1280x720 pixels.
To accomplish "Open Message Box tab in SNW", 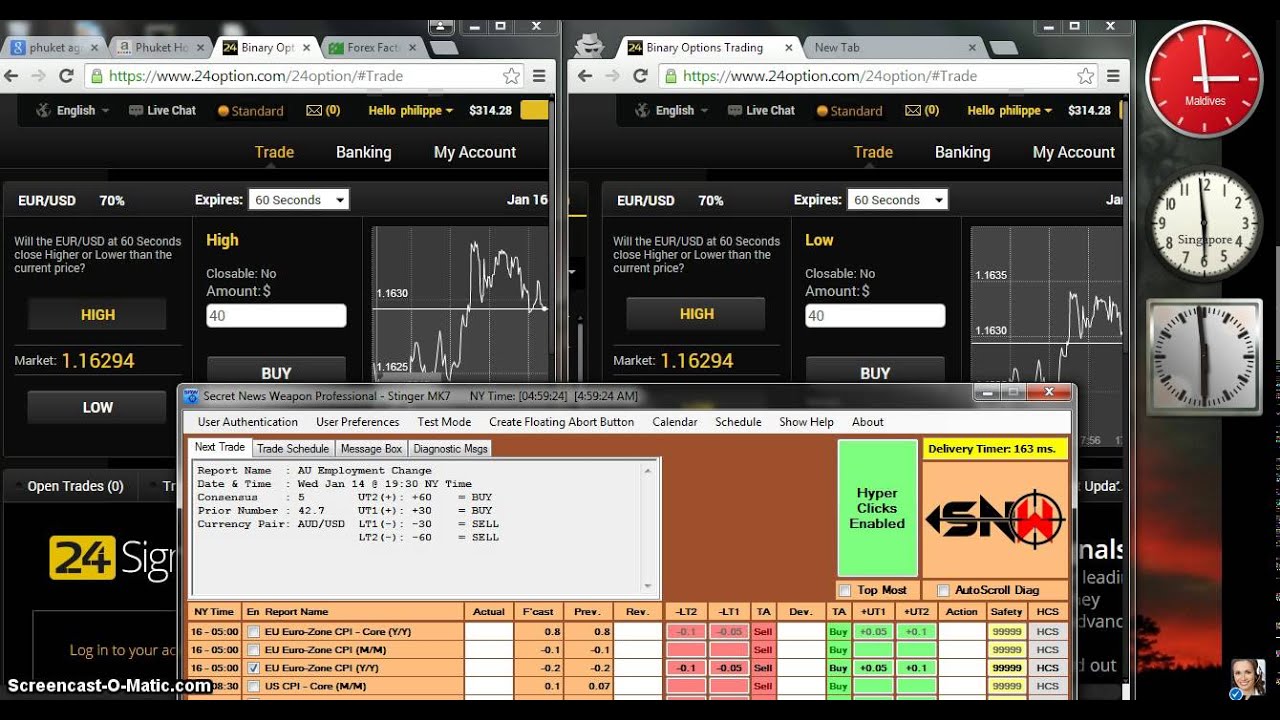I will [371, 449].
